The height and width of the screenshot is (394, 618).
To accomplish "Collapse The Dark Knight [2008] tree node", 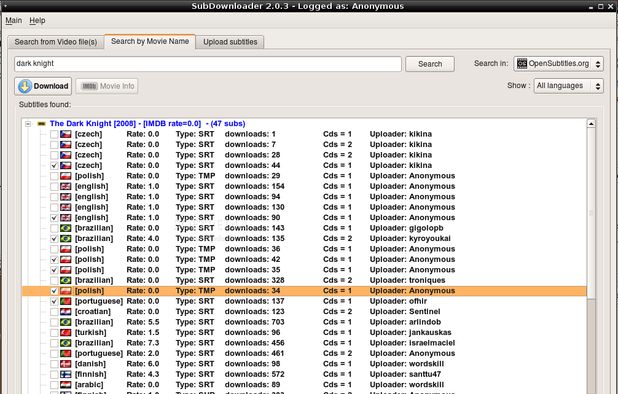I will click(x=28, y=124).
